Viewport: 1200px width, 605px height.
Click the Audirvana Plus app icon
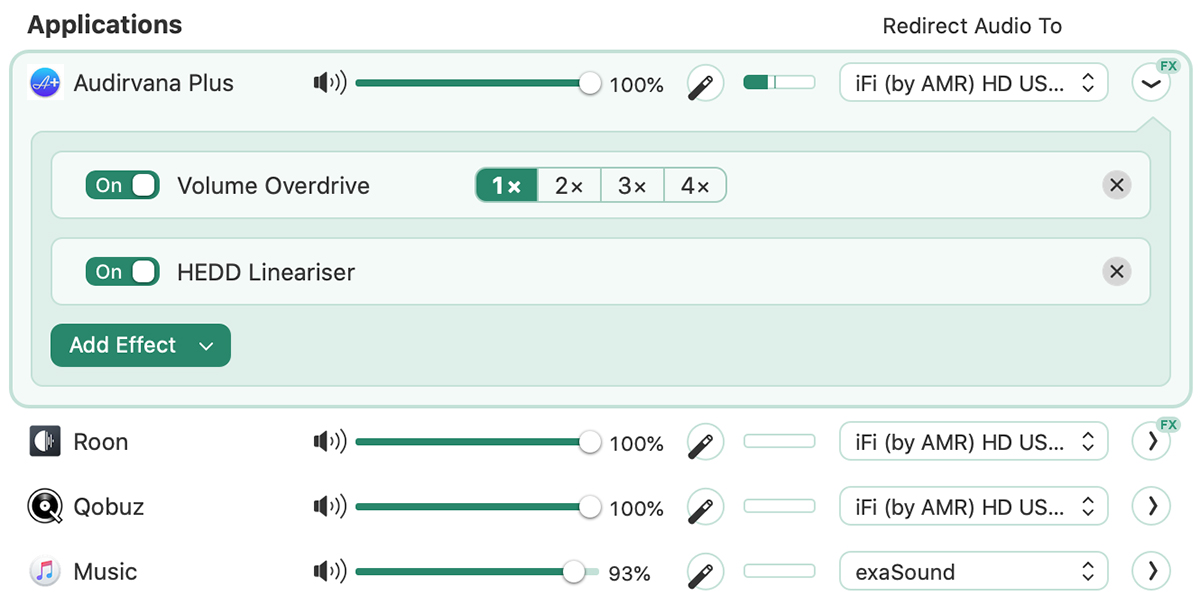[45, 83]
